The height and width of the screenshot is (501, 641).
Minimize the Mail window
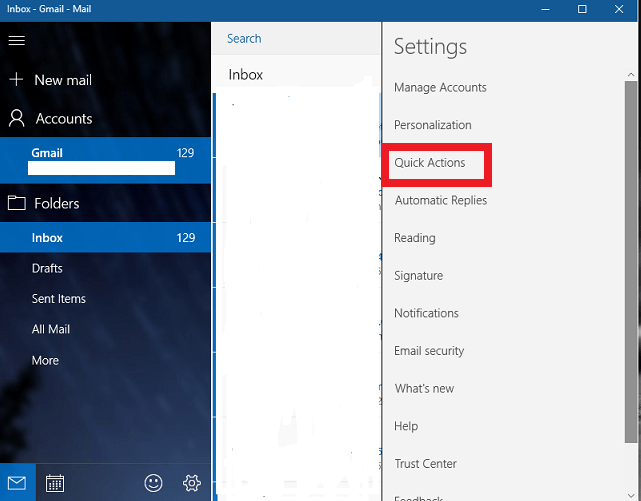coord(545,9)
